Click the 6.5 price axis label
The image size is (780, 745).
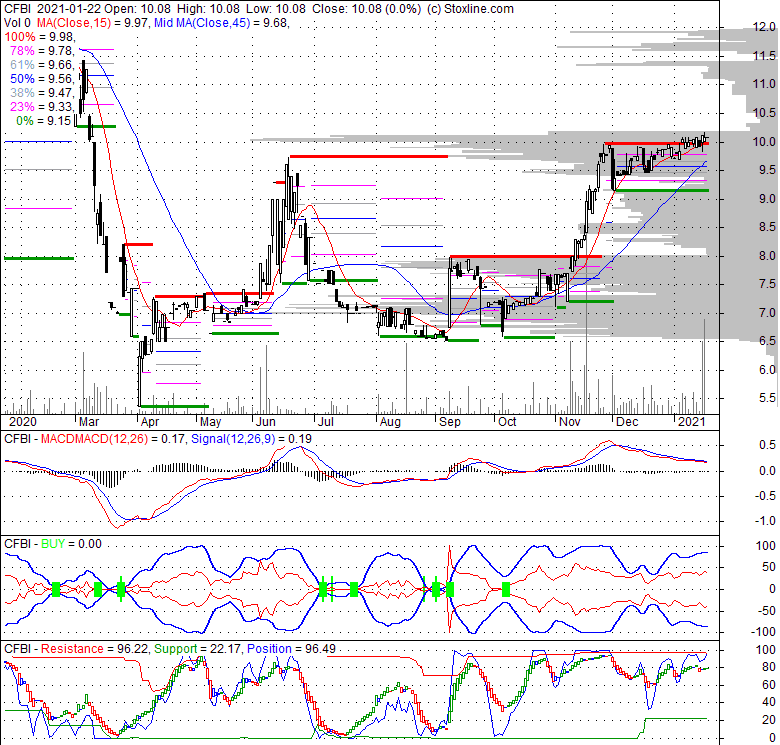pos(767,341)
